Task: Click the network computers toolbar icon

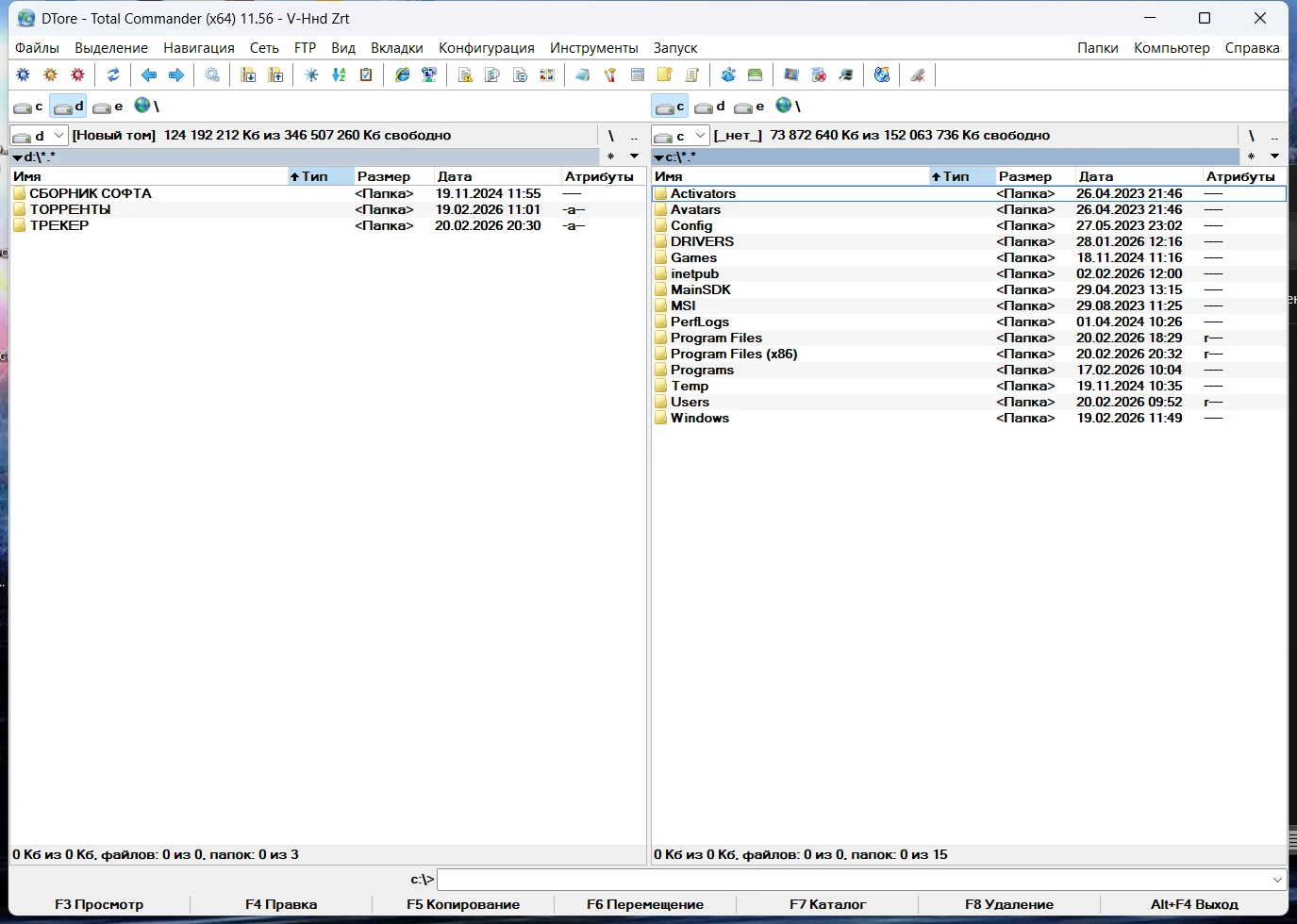Action: pyautogui.click(x=429, y=75)
